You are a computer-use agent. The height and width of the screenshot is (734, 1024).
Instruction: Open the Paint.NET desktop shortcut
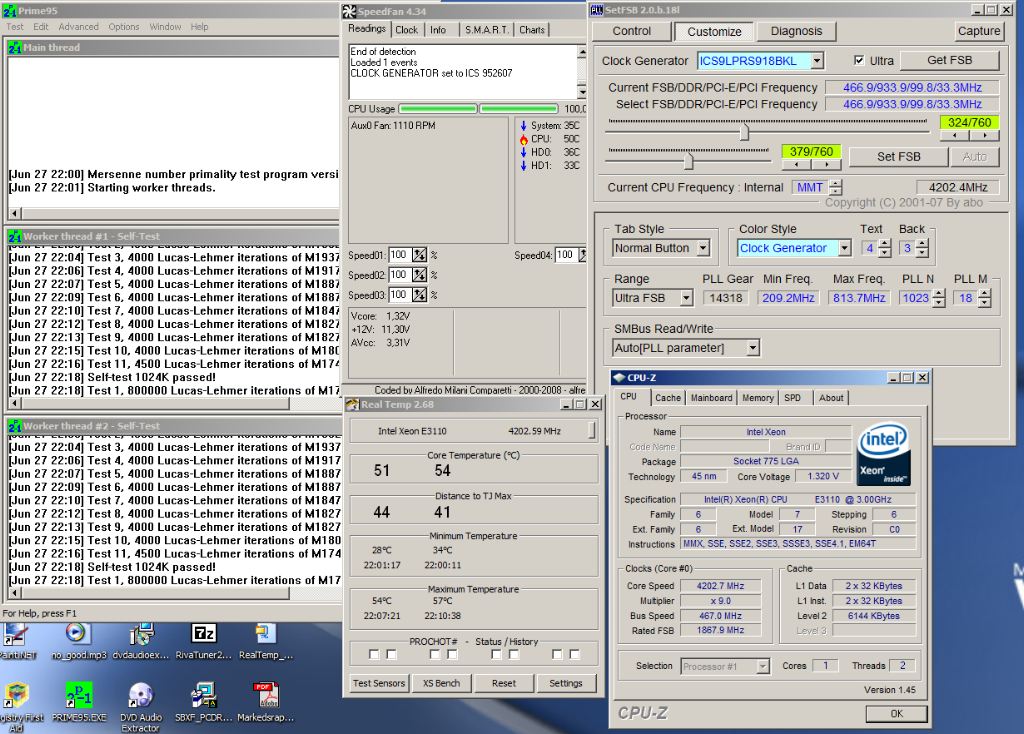[x=14, y=633]
